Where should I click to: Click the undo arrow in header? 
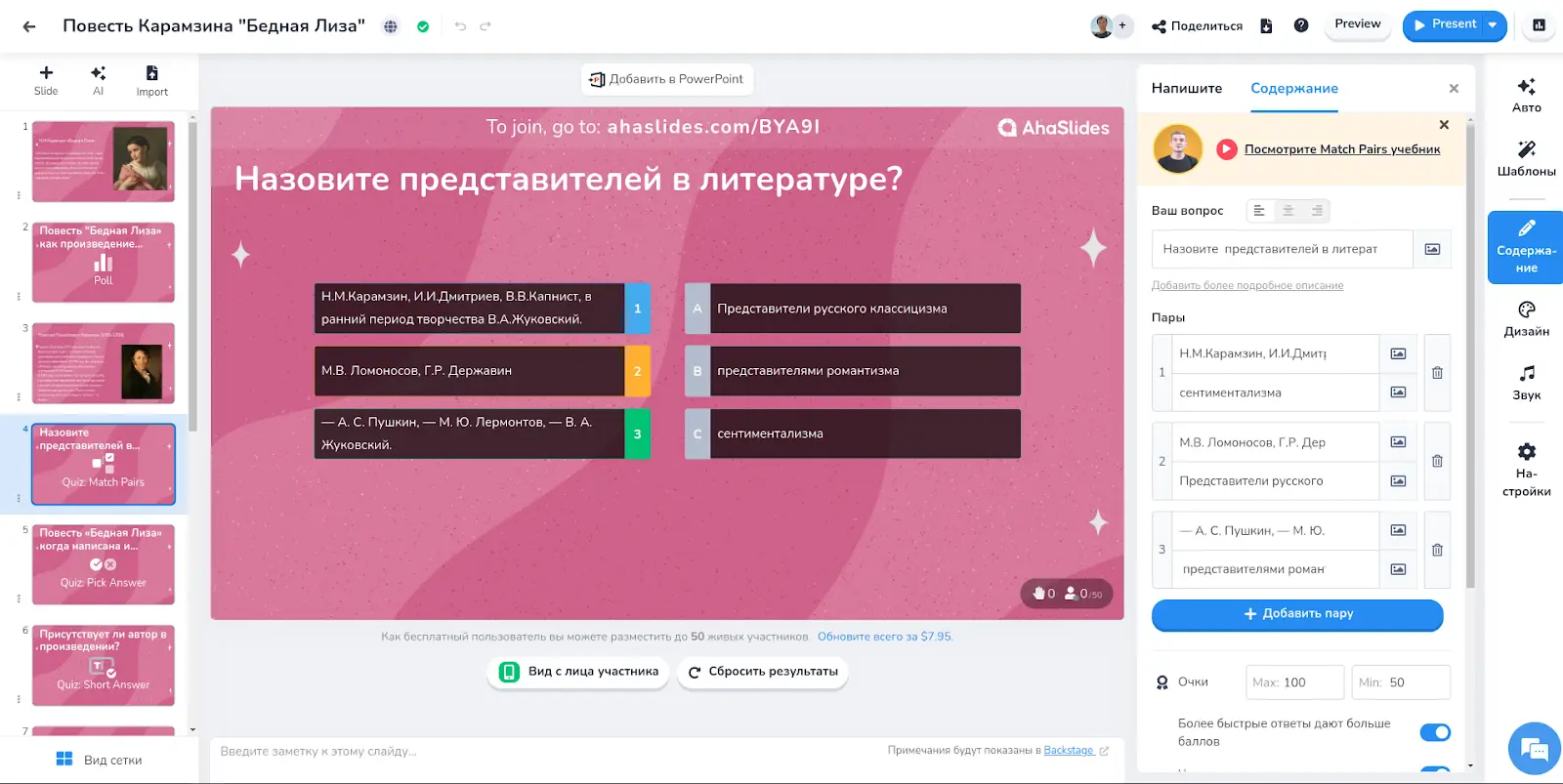click(x=460, y=26)
